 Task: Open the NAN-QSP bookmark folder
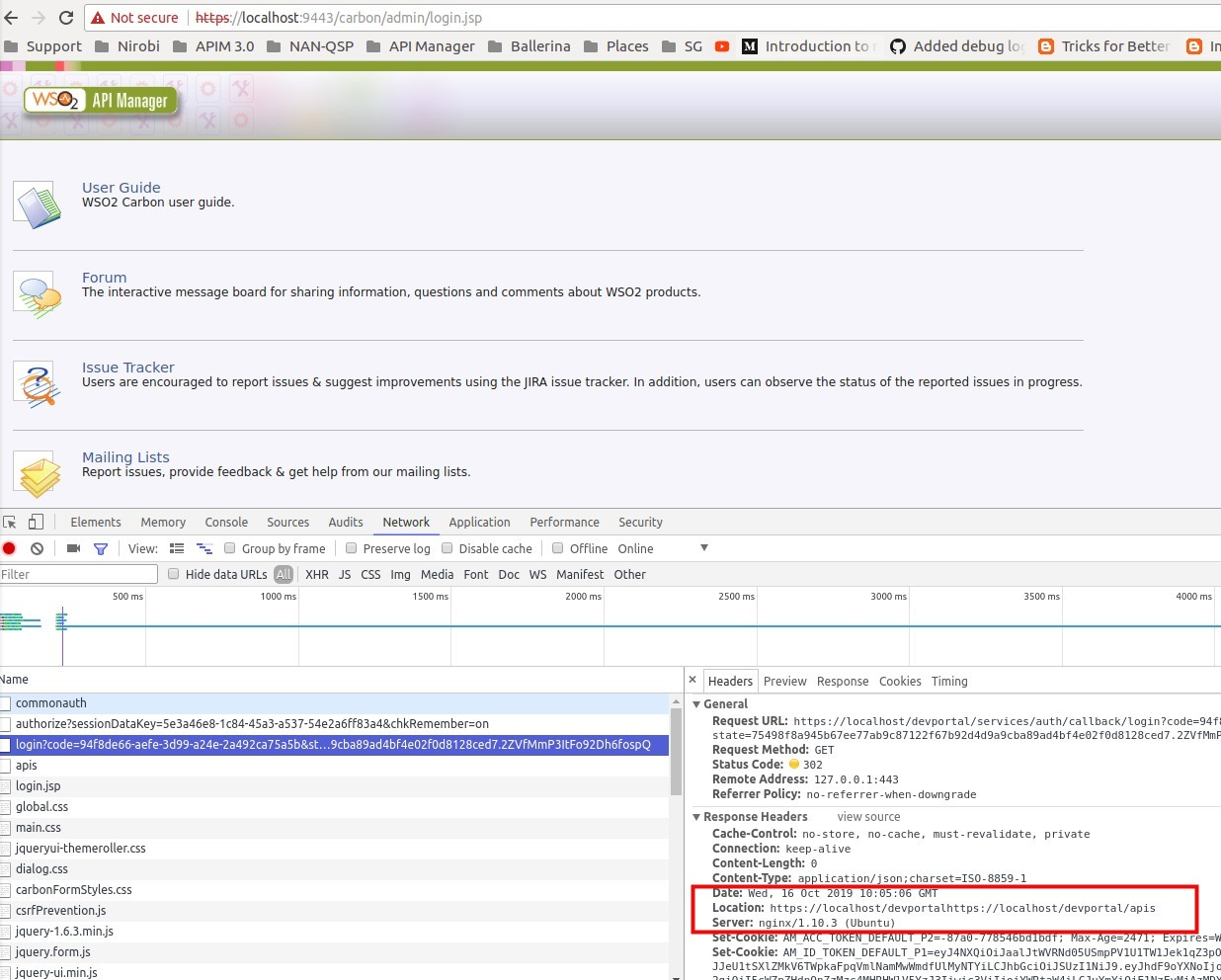(x=310, y=46)
